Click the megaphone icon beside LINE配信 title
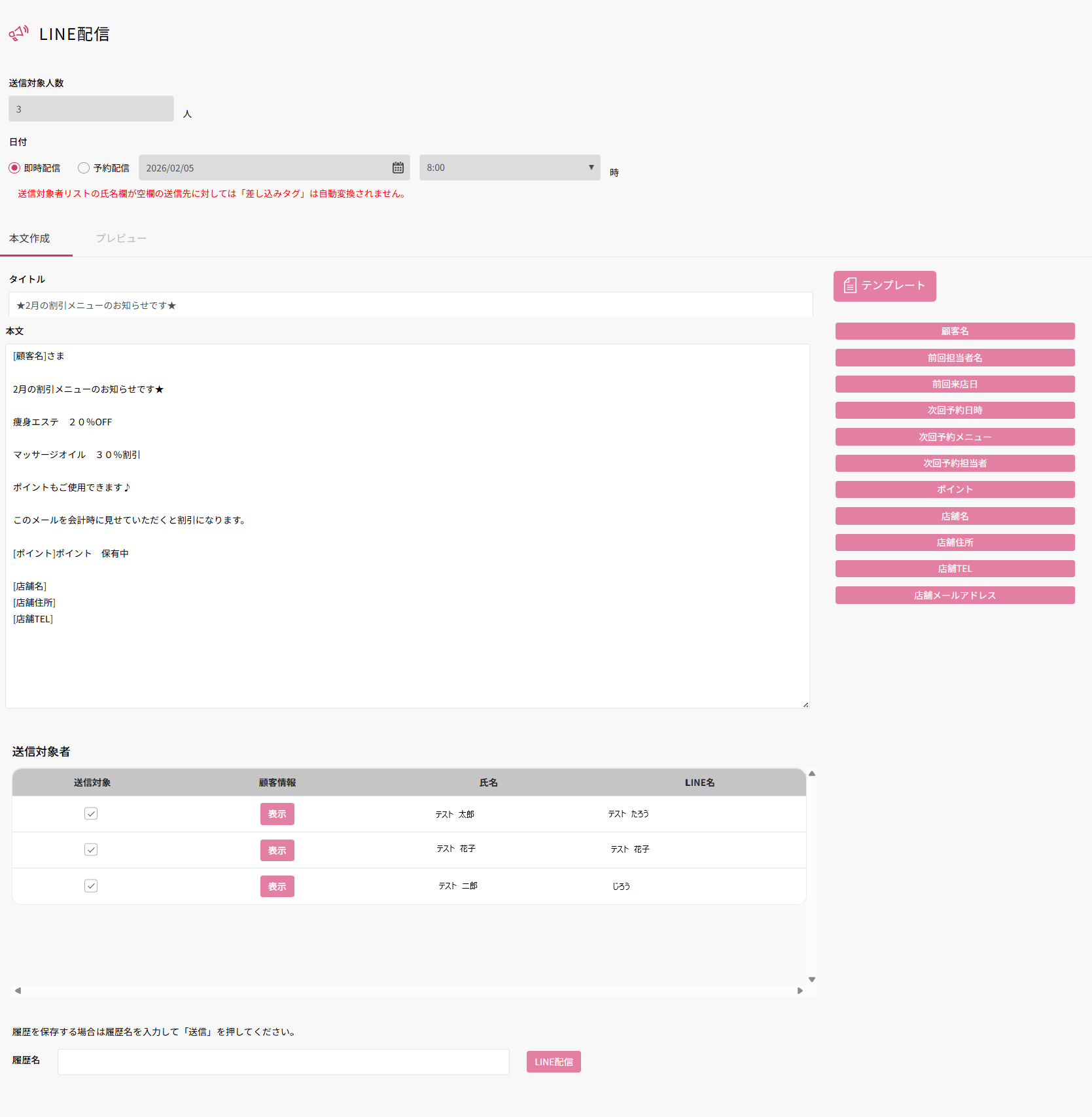The width and height of the screenshot is (1092, 1117). click(18, 33)
